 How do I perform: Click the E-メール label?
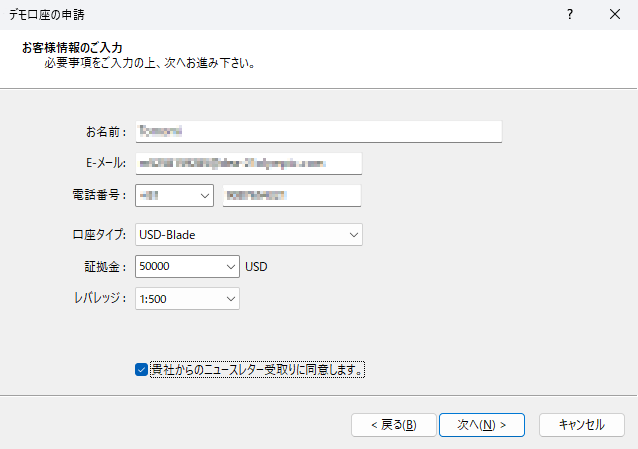(106, 163)
